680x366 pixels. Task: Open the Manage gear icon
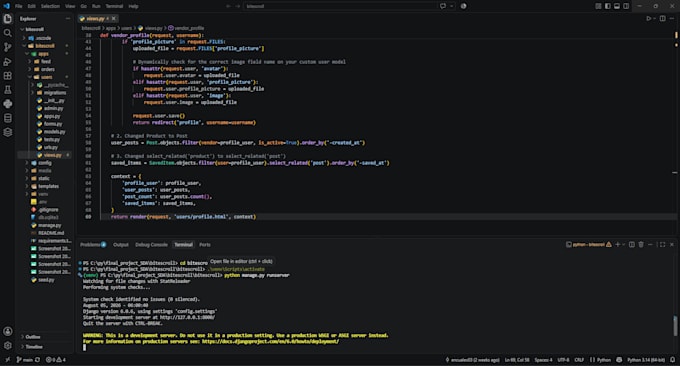[x=7, y=346]
